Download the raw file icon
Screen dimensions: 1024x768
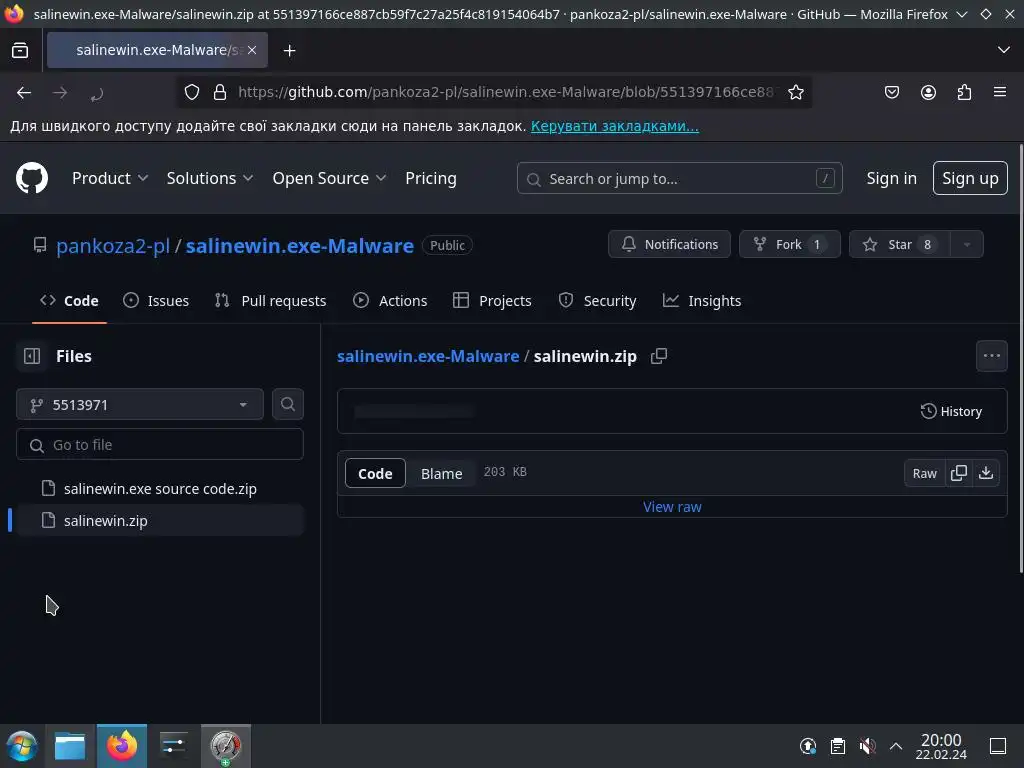pos(986,473)
